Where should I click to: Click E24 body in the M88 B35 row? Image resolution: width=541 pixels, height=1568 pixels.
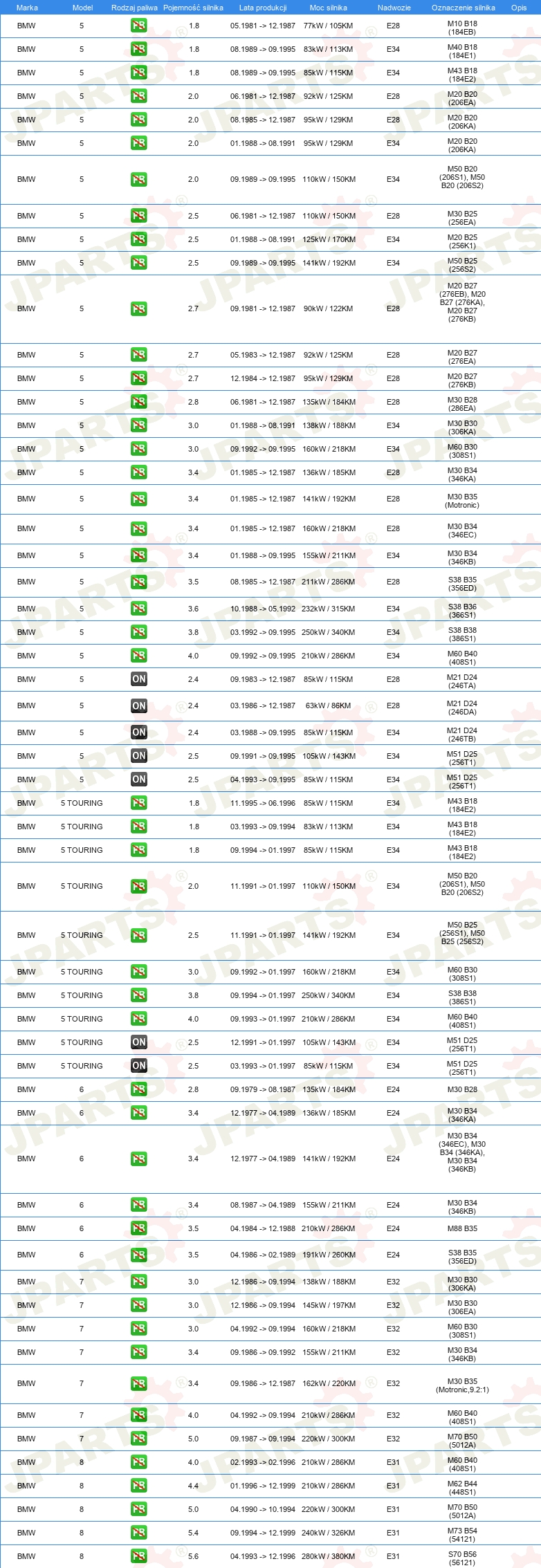coord(394,1228)
